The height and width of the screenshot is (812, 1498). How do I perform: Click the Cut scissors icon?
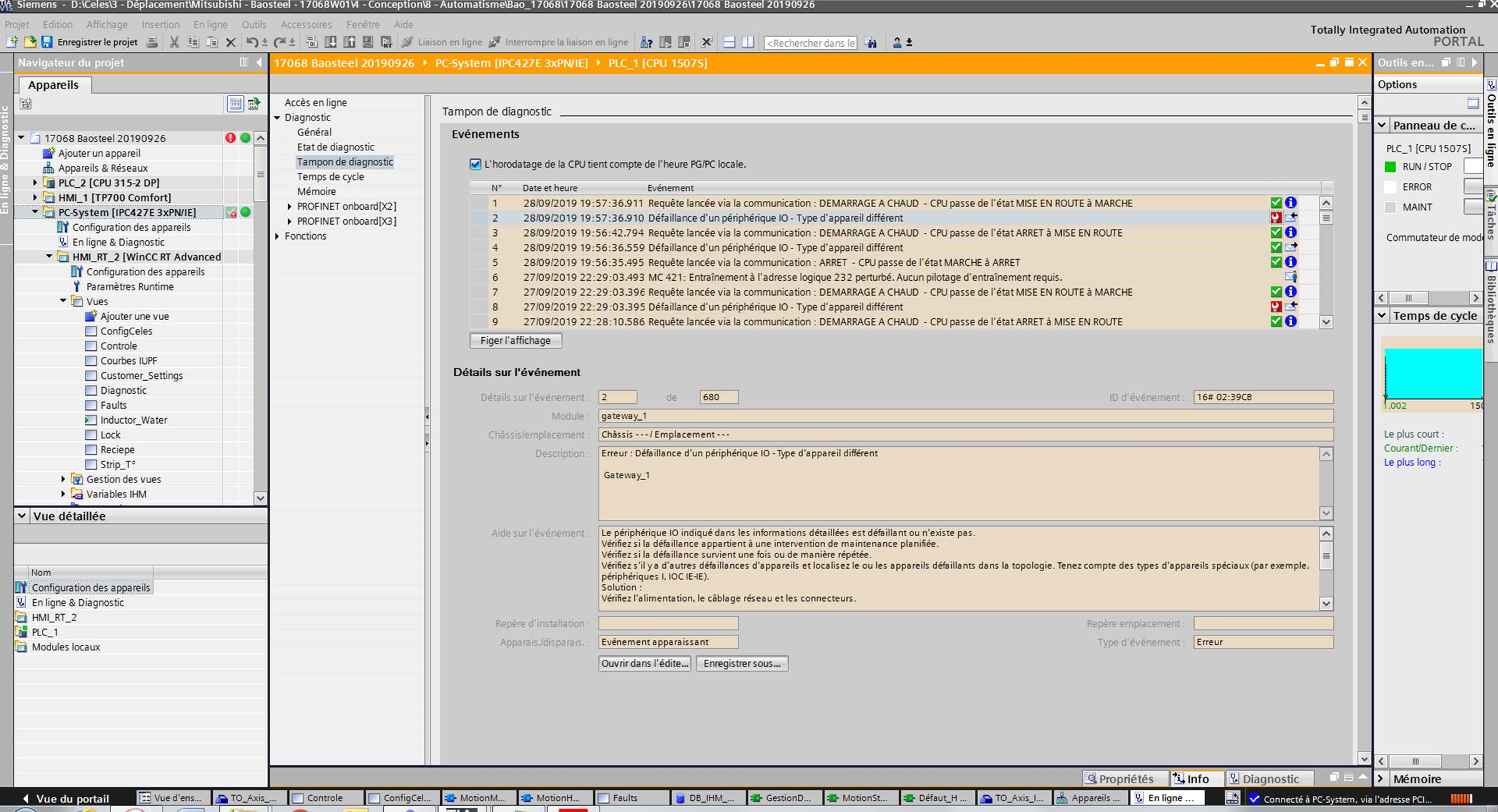174,42
